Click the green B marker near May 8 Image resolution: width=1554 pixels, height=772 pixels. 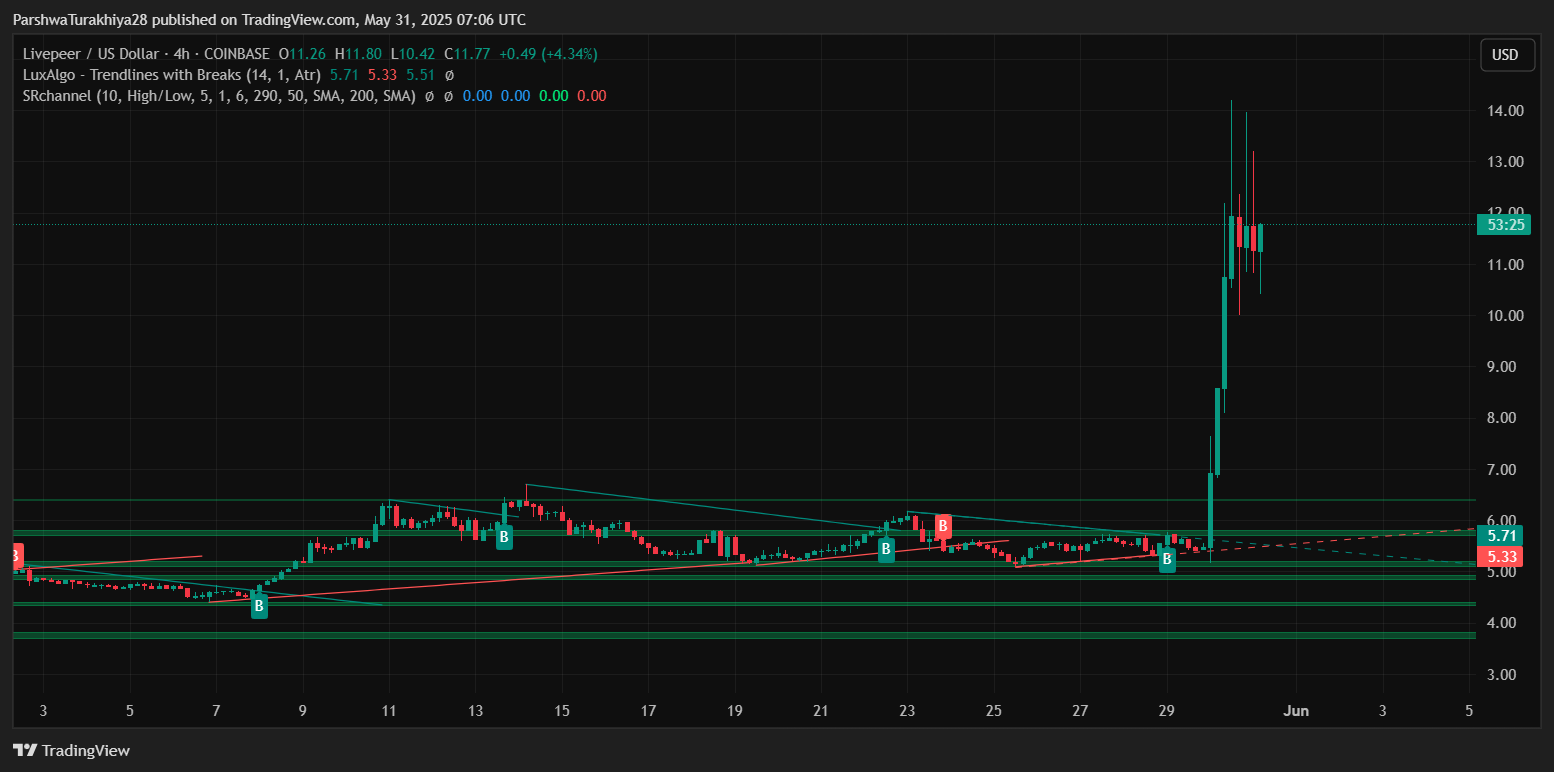(259, 605)
